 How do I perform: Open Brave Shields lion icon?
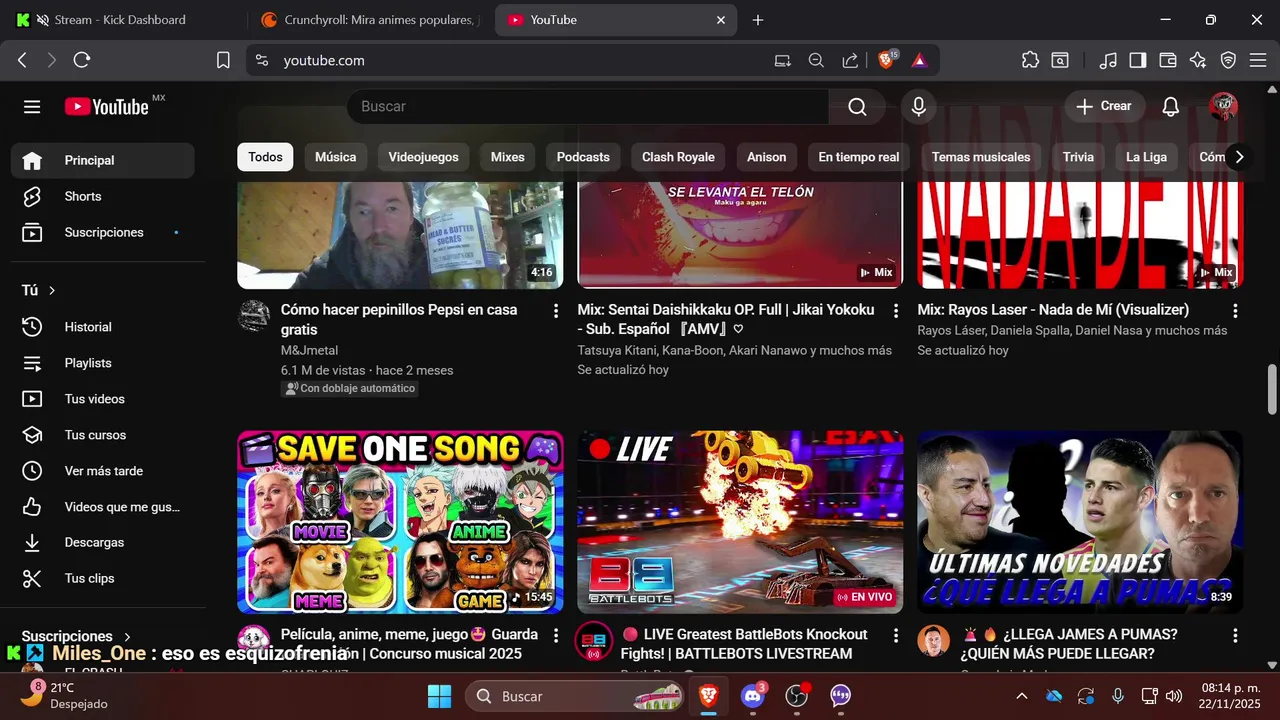point(886,60)
